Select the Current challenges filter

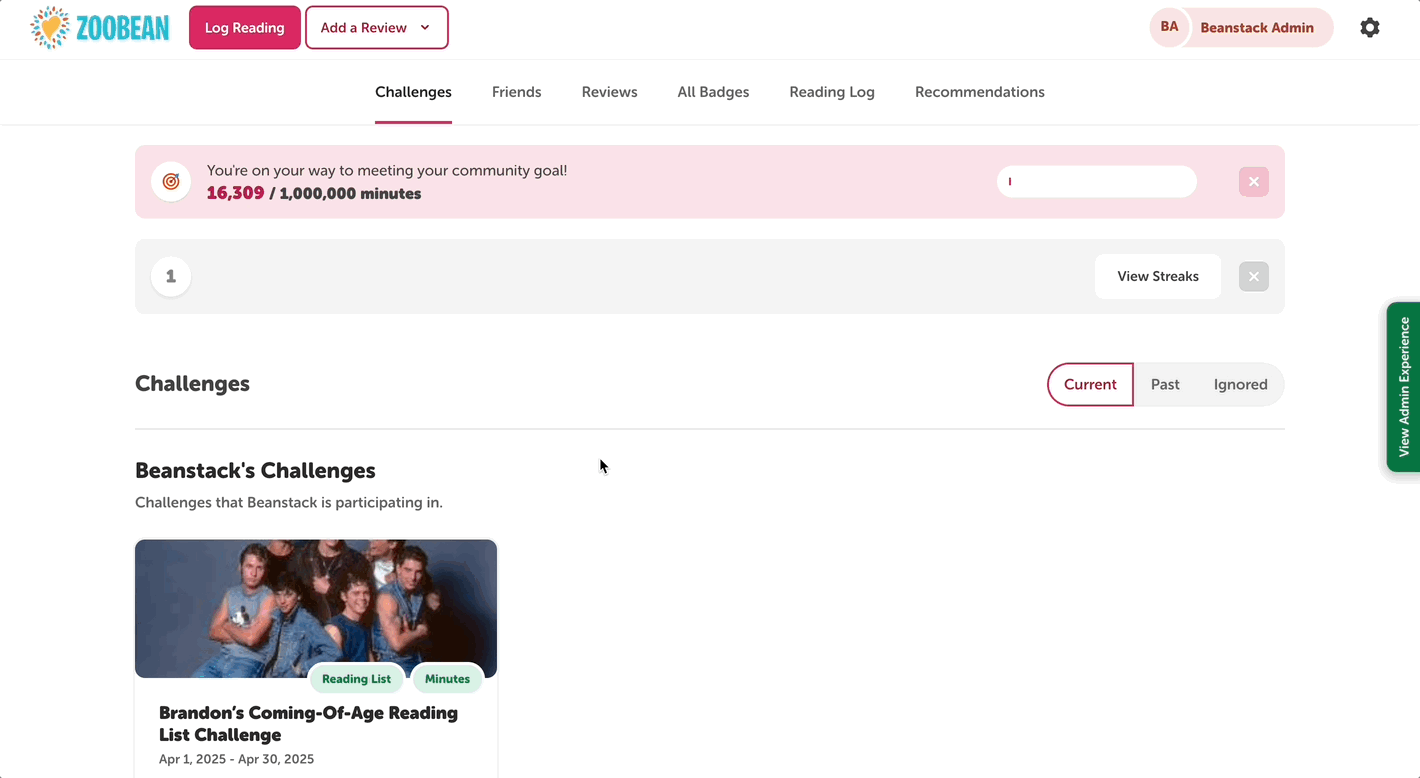tap(1090, 384)
